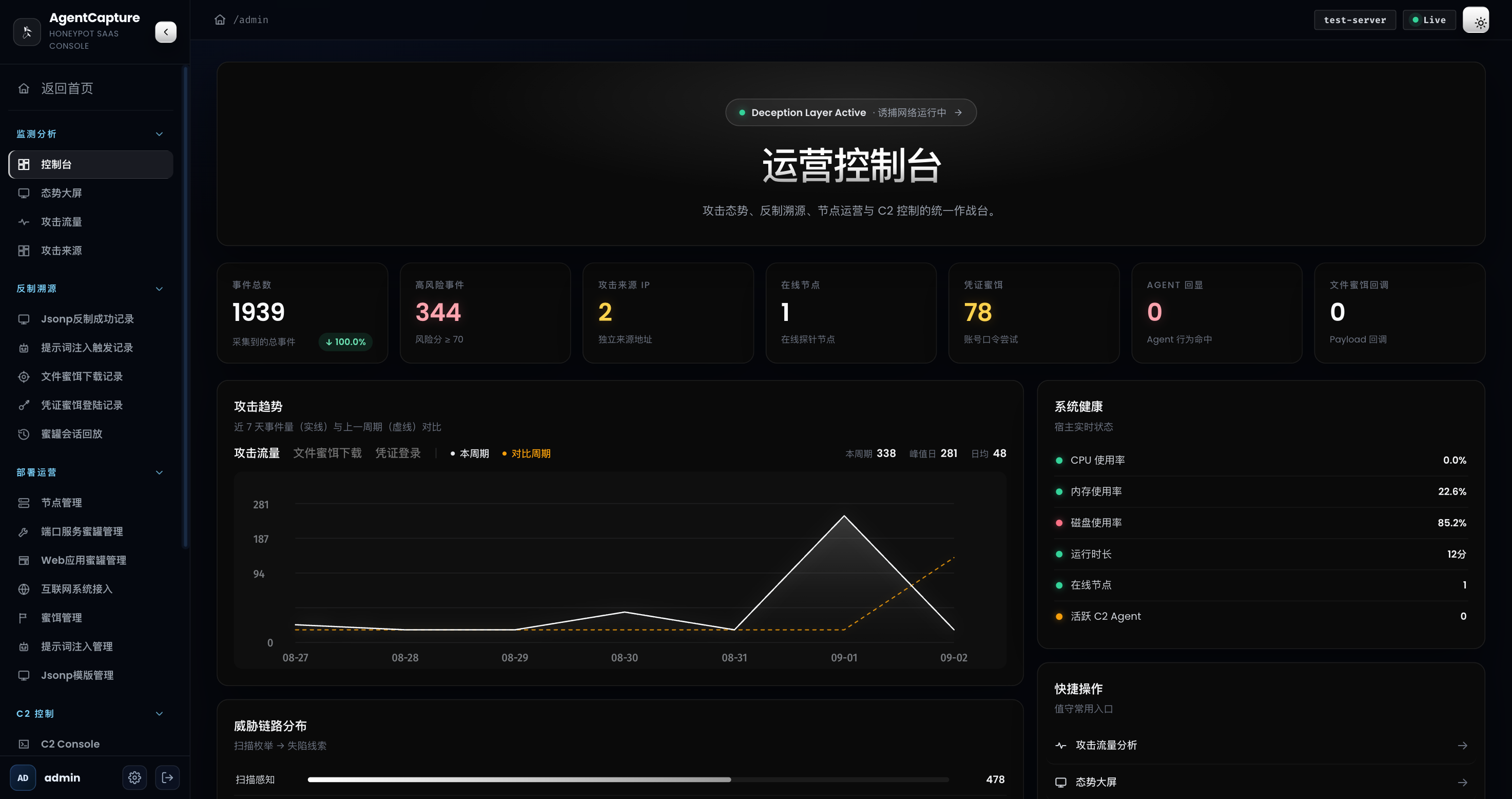
Task: Open the 事件总数 stat card
Action: (302, 313)
